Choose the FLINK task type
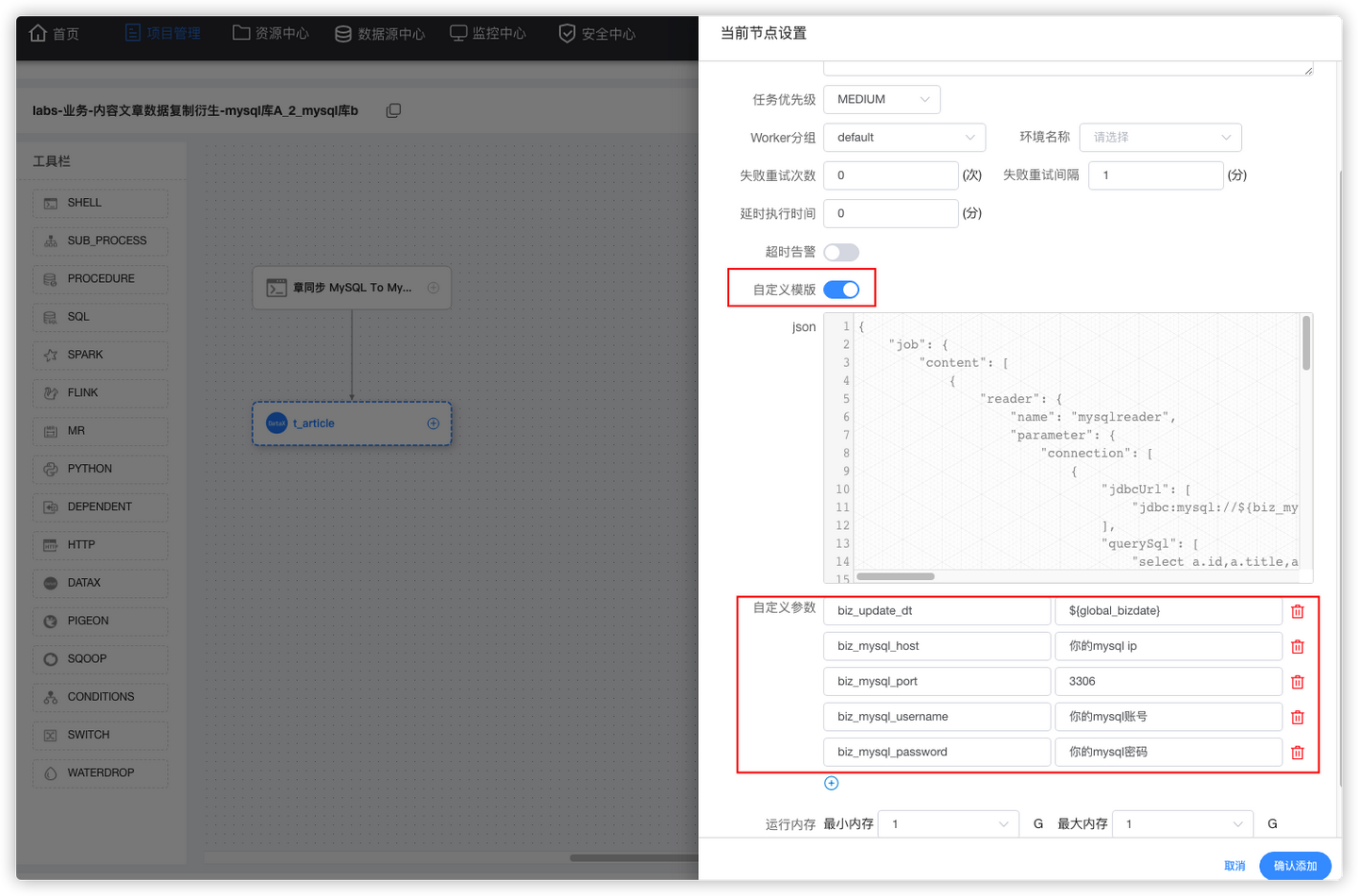 [100, 392]
